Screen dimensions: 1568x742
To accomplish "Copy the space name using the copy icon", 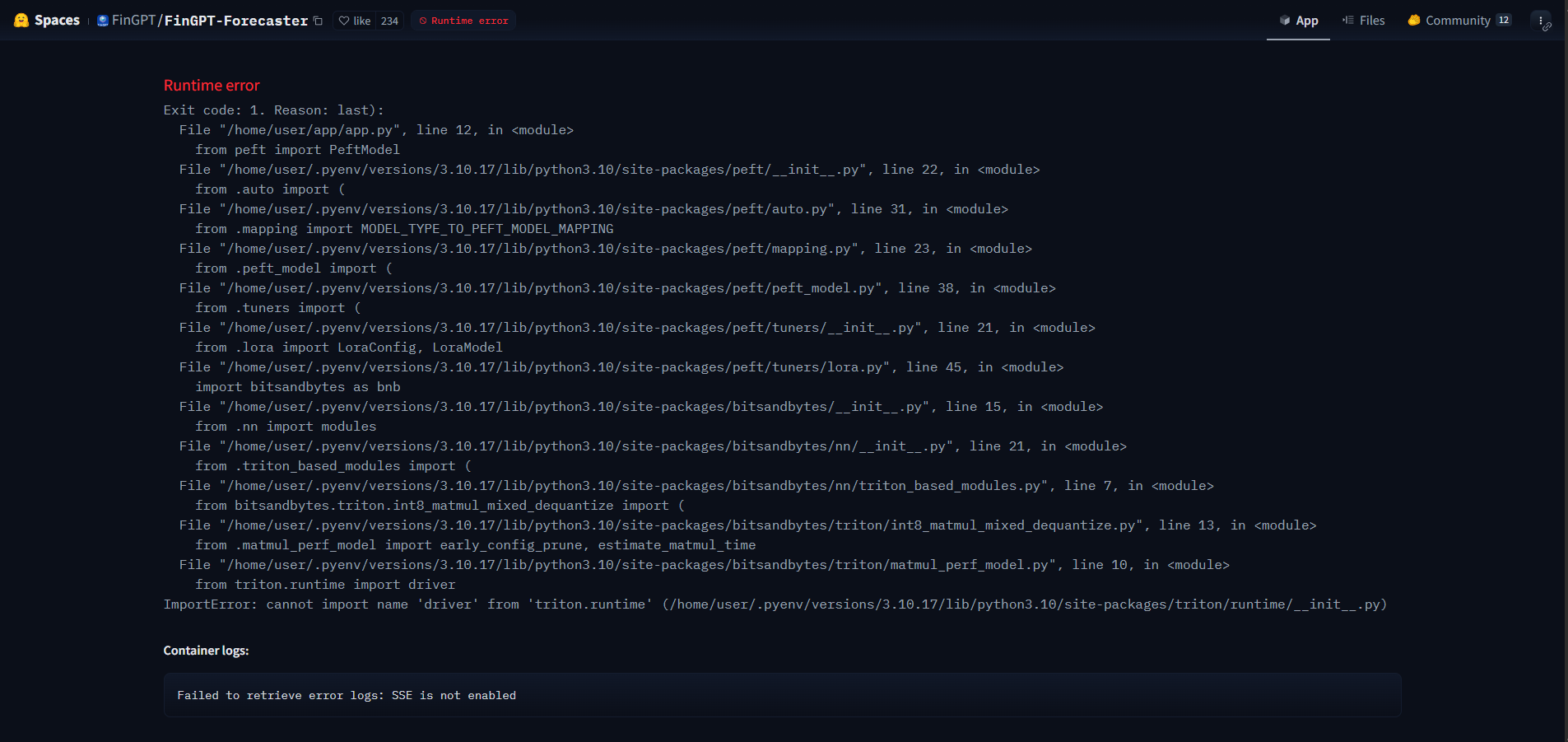I will pos(318,21).
